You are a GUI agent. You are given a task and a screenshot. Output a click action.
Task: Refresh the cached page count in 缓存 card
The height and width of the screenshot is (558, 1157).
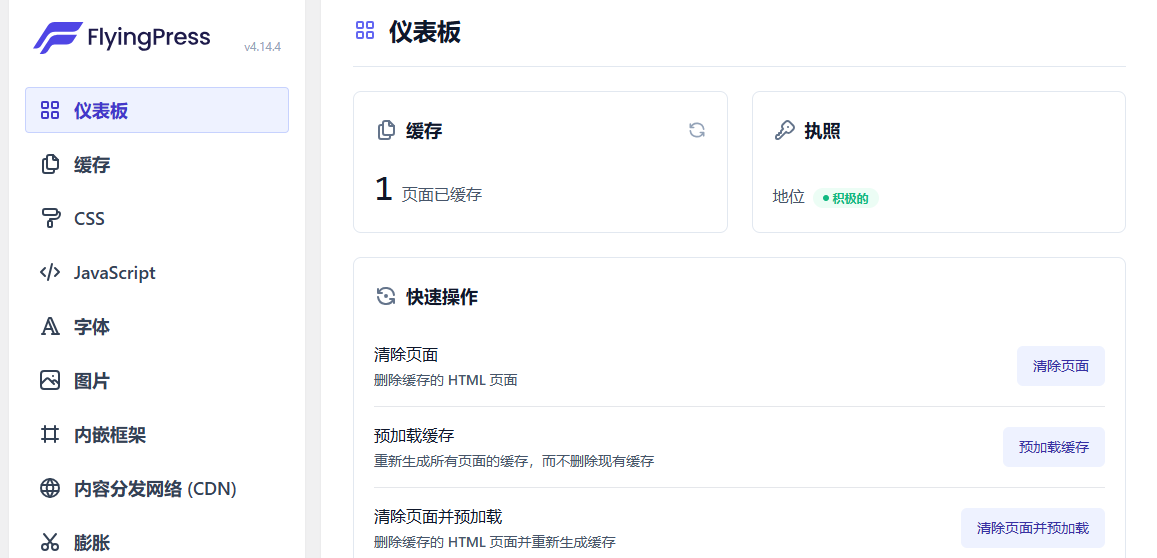(697, 130)
